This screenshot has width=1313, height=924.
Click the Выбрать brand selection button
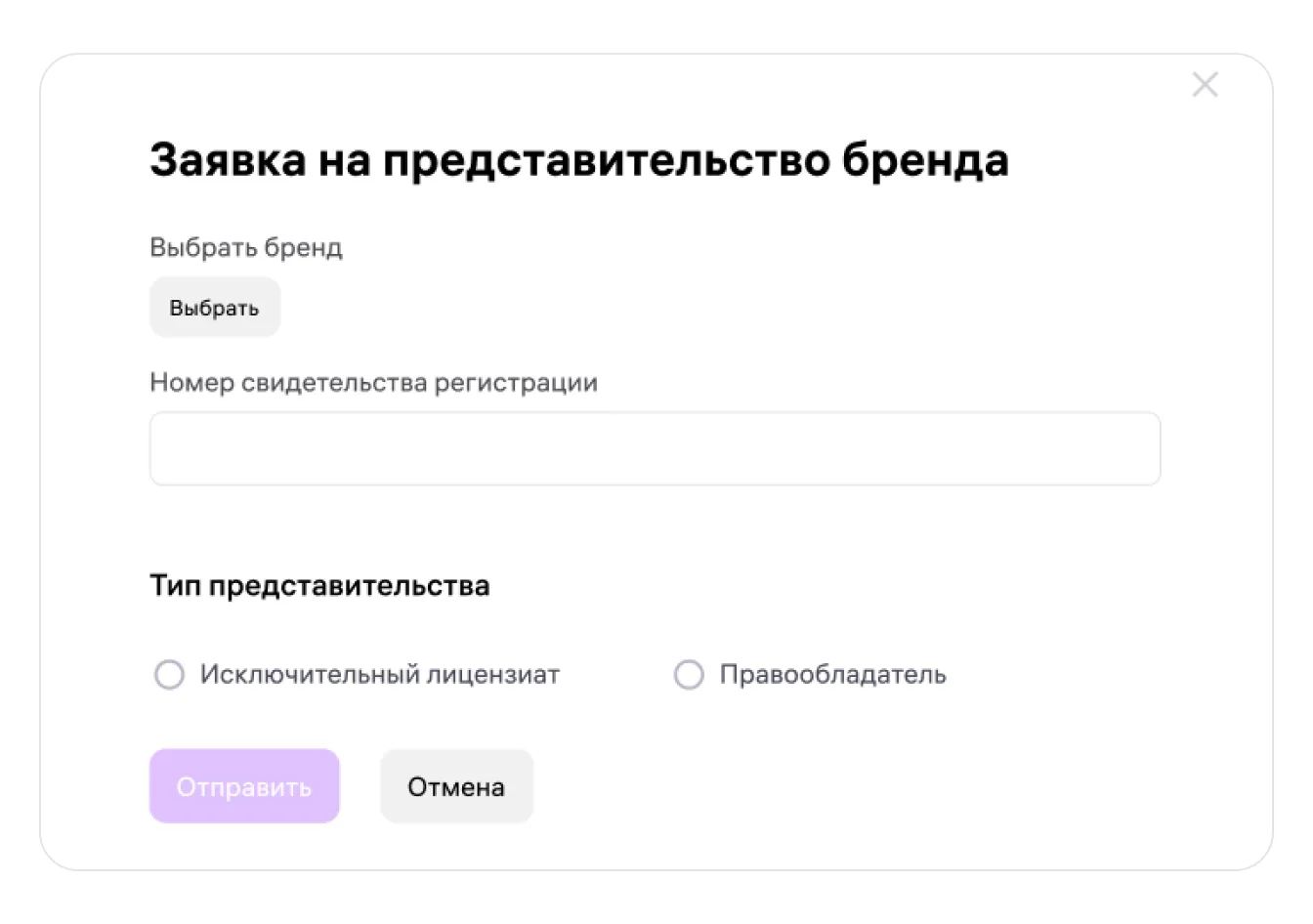point(215,308)
